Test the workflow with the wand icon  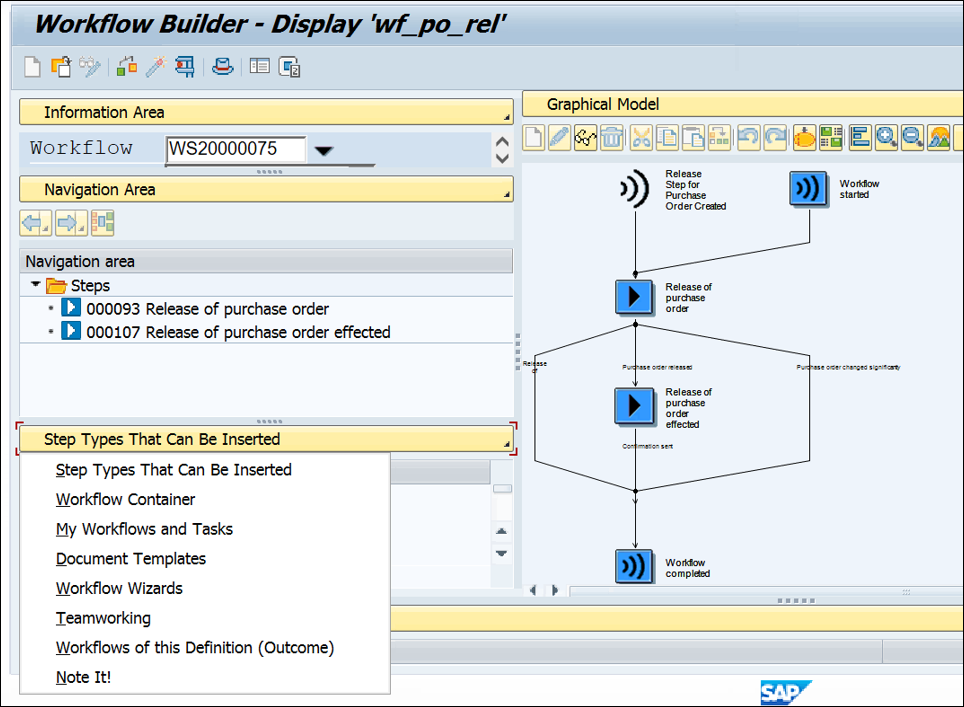(x=155, y=66)
